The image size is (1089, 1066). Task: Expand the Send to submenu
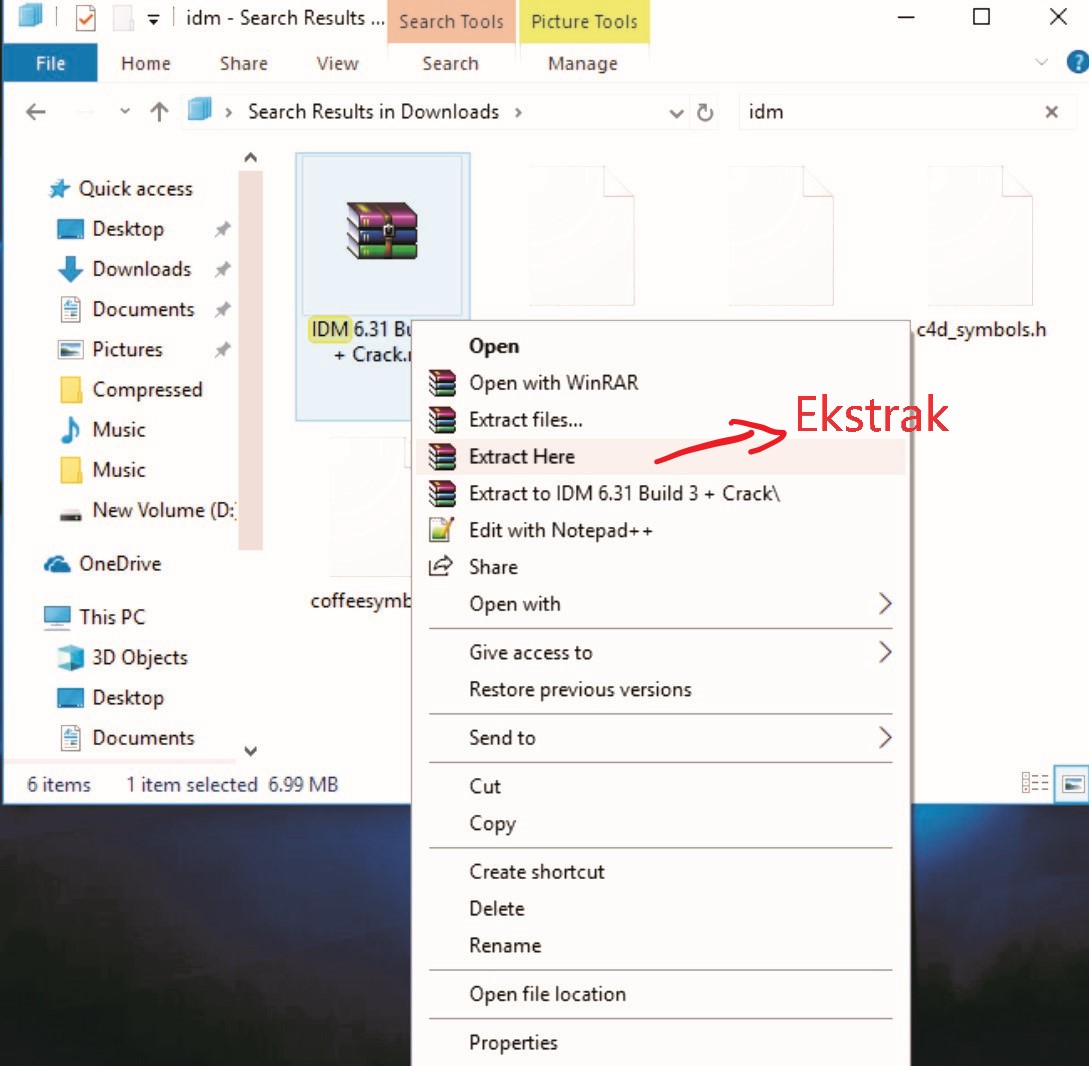coord(884,738)
